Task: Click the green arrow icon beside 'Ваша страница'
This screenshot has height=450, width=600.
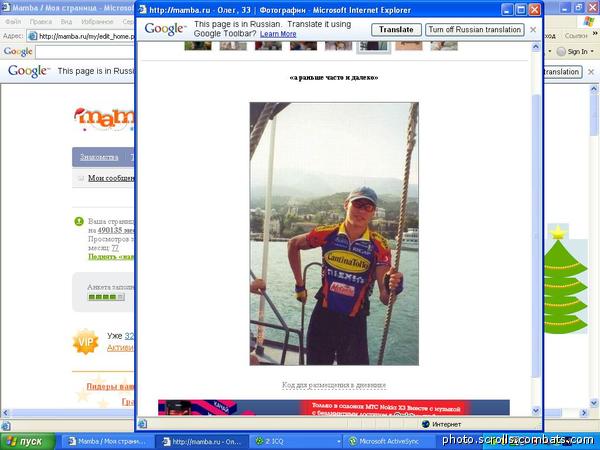Action: pos(79,222)
